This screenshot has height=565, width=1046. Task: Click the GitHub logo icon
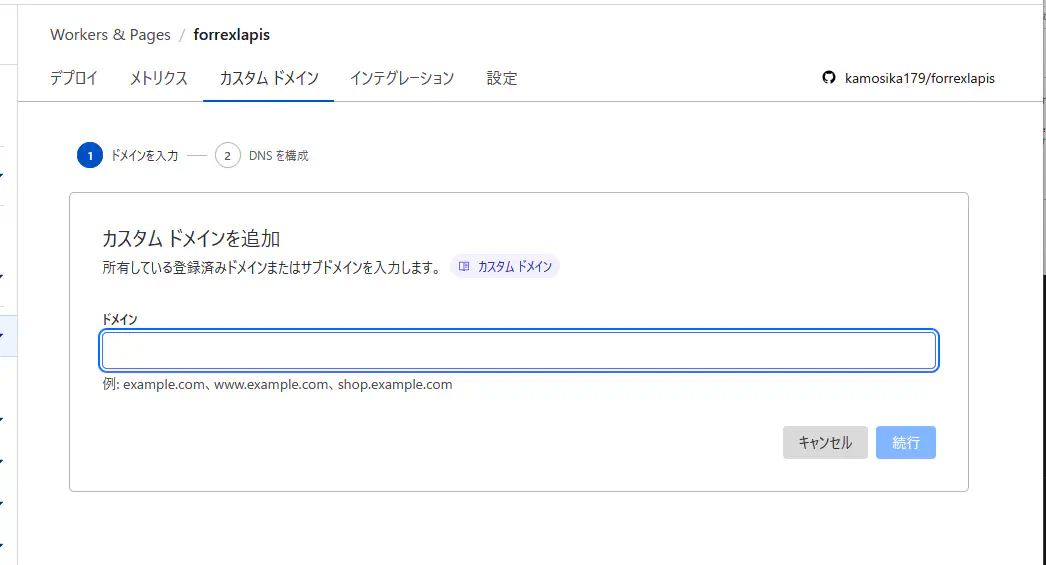pos(828,78)
